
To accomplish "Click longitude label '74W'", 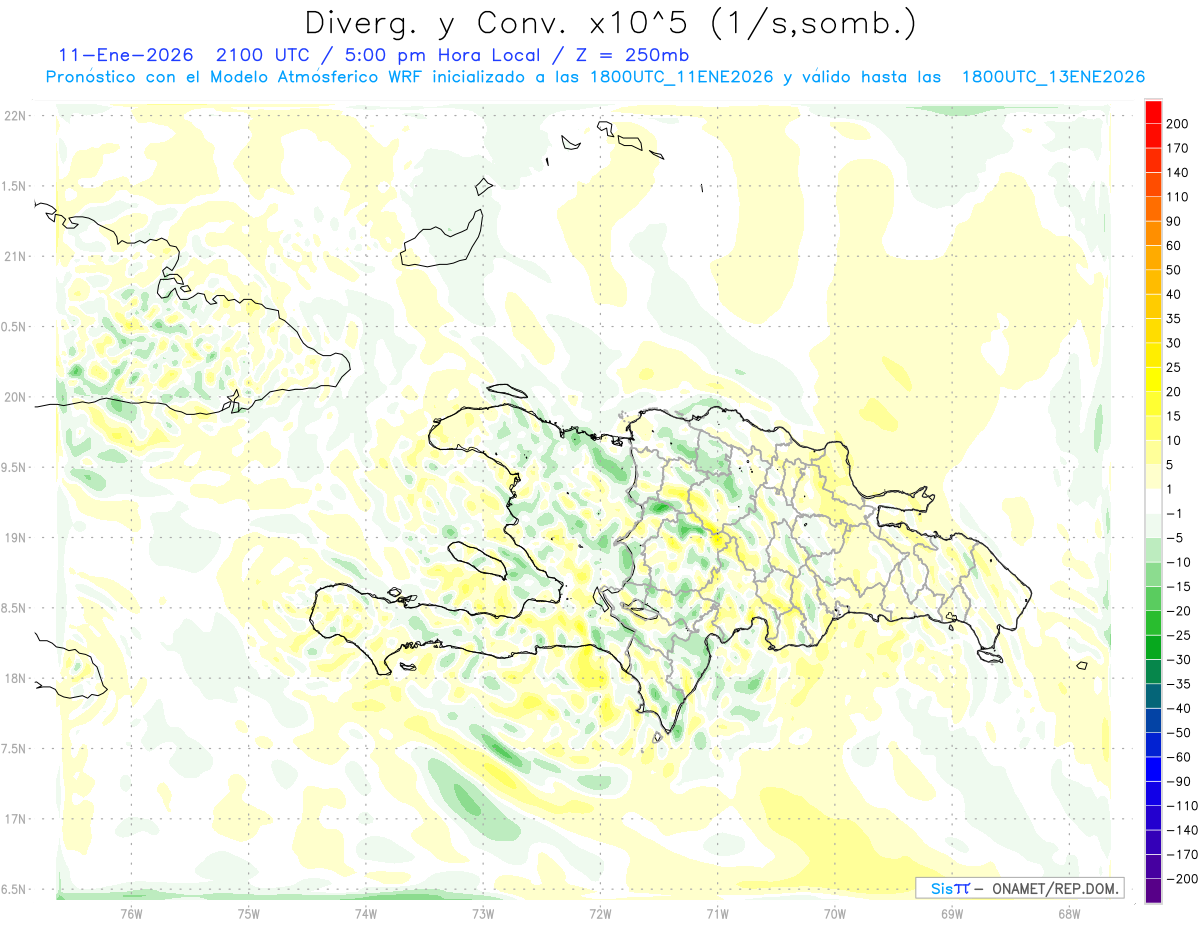I will [366, 913].
